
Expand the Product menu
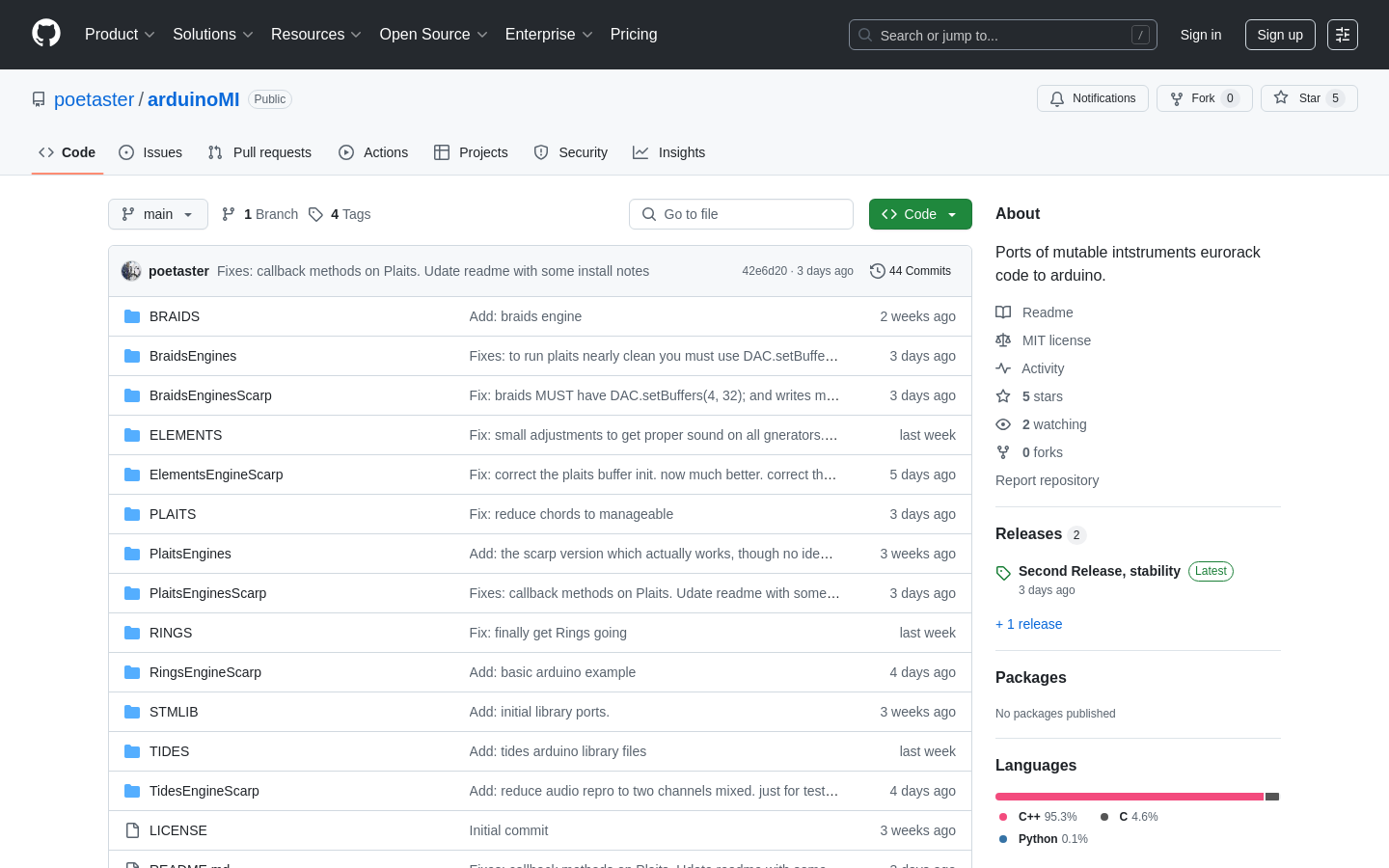tap(120, 35)
